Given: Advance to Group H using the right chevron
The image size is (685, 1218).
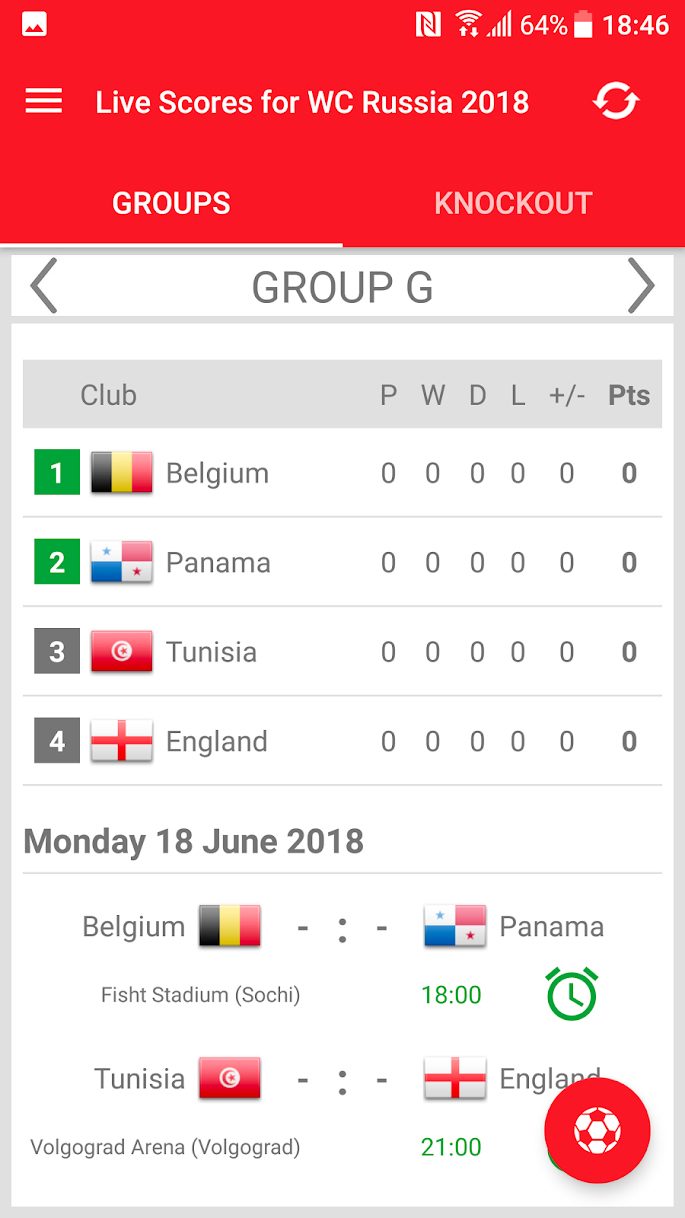Looking at the screenshot, I should (643, 287).
